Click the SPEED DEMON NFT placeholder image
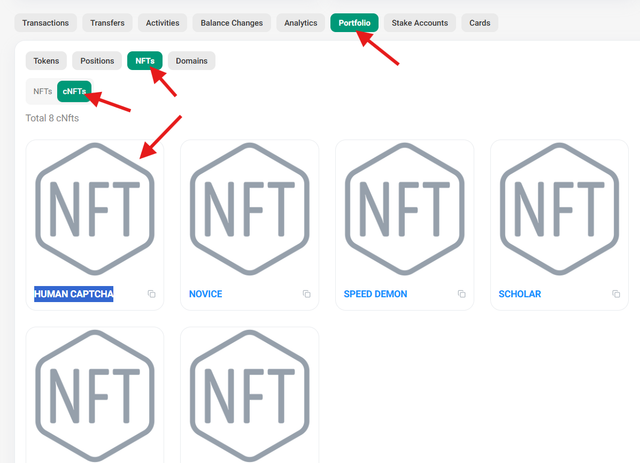Screen dimensions: 640x463 pyautogui.click(x=404, y=209)
